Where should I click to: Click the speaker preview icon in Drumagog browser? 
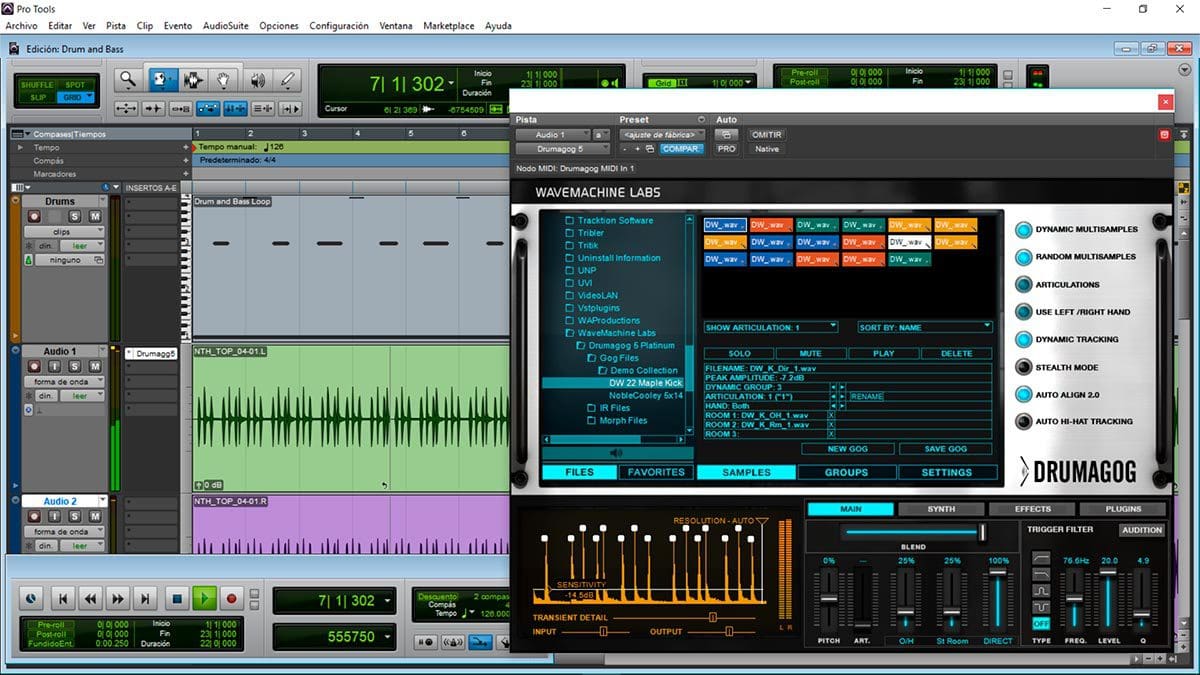pyautogui.click(x=616, y=452)
